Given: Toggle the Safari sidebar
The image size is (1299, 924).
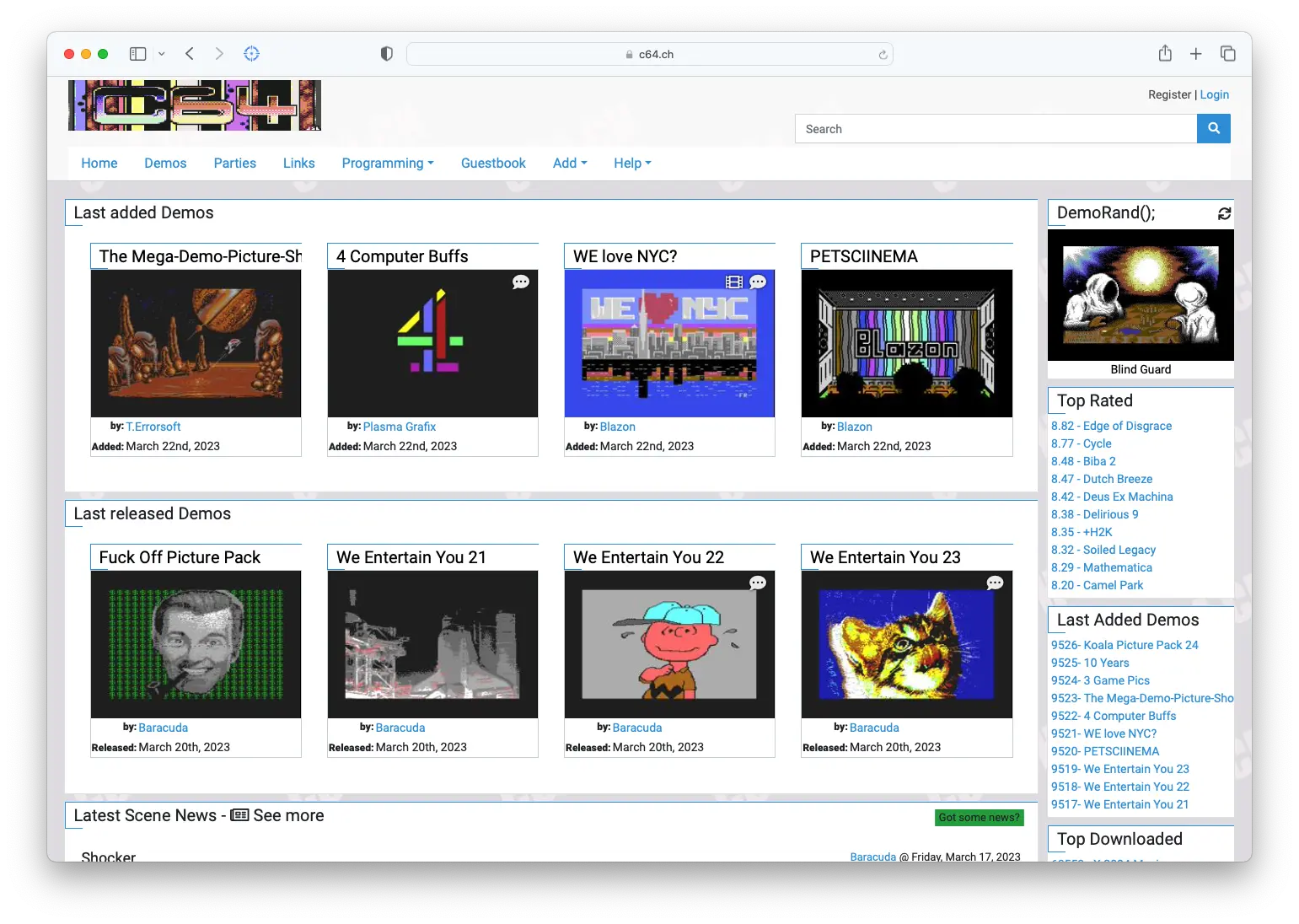Looking at the screenshot, I should pos(138,54).
